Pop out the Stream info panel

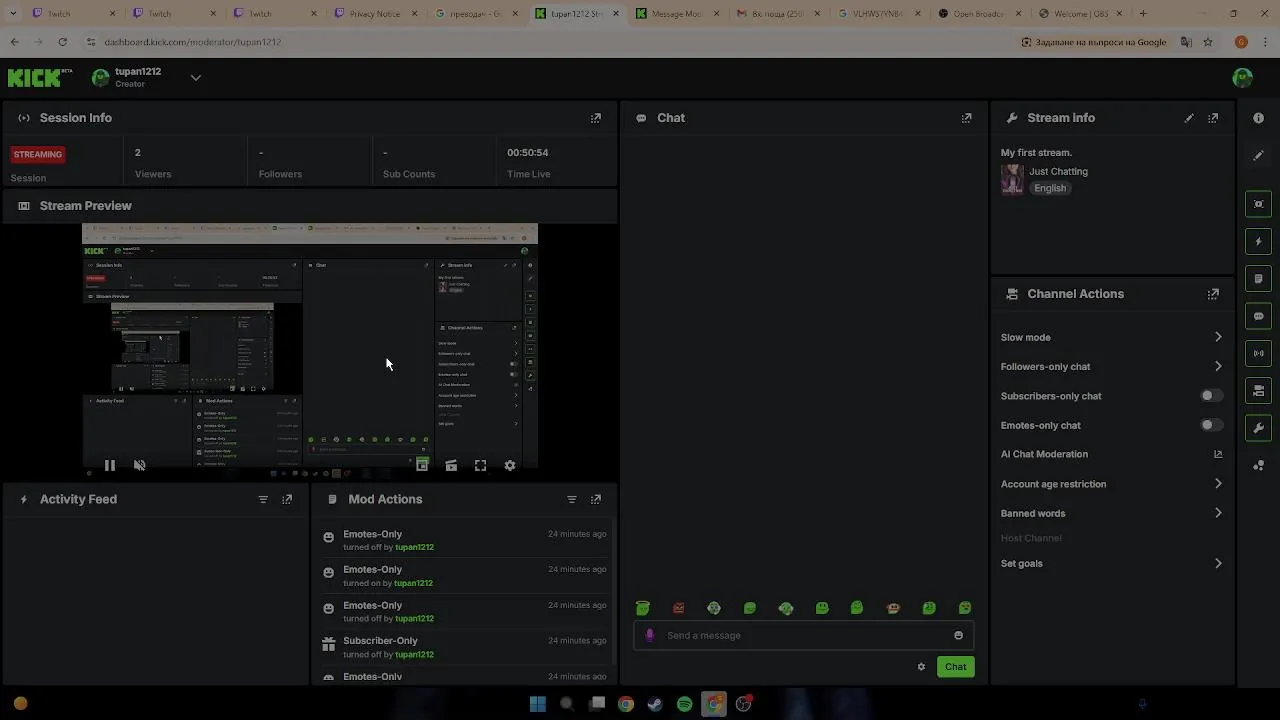click(x=1213, y=118)
